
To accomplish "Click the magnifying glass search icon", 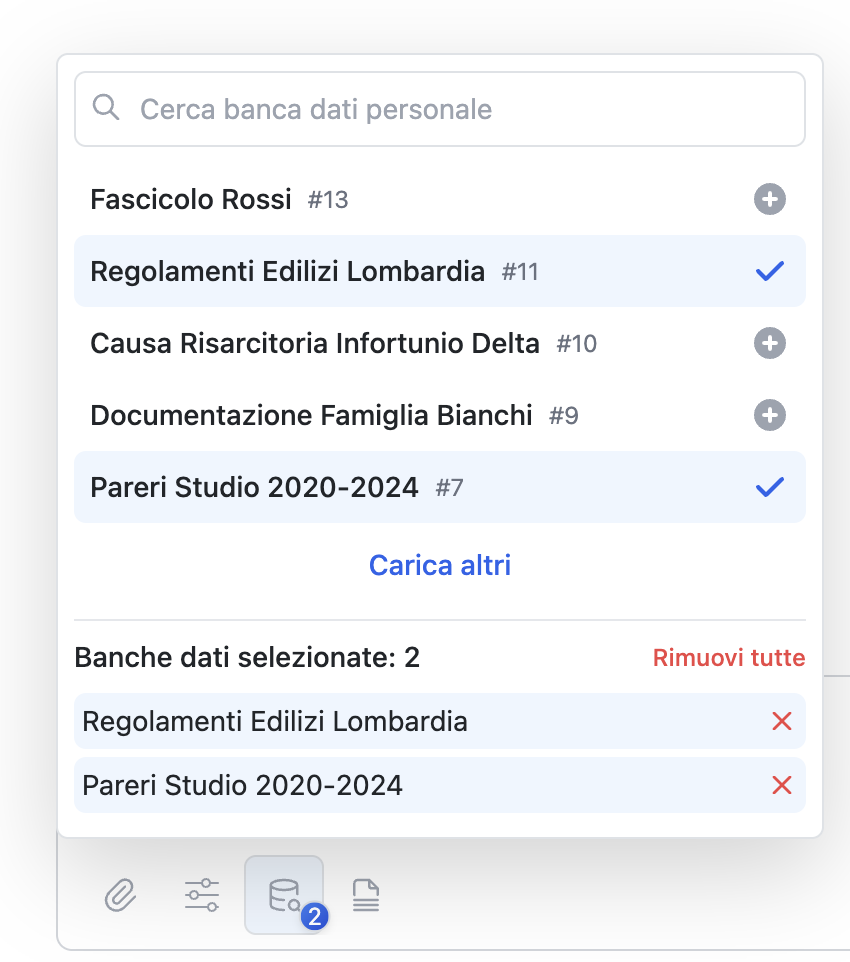I will [x=106, y=108].
